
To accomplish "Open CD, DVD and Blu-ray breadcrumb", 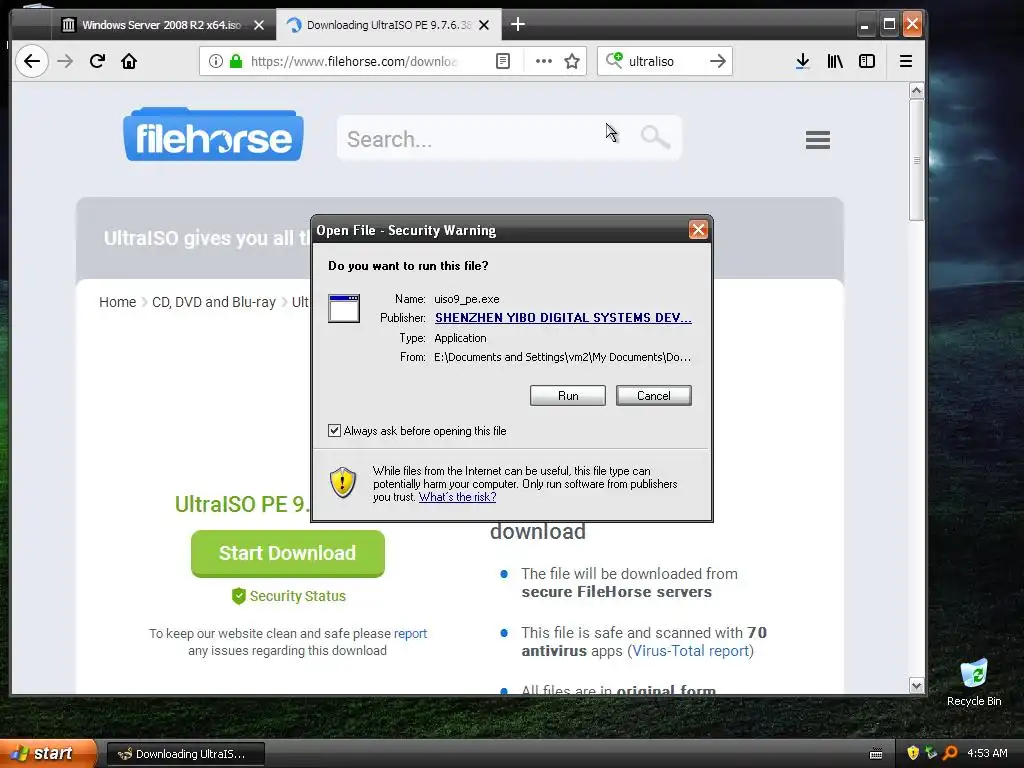I will 214,302.
